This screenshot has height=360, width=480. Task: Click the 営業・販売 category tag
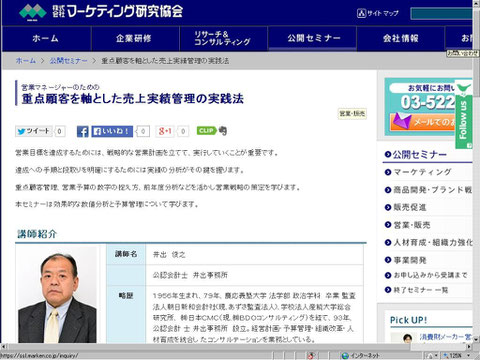(x=352, y=114)
